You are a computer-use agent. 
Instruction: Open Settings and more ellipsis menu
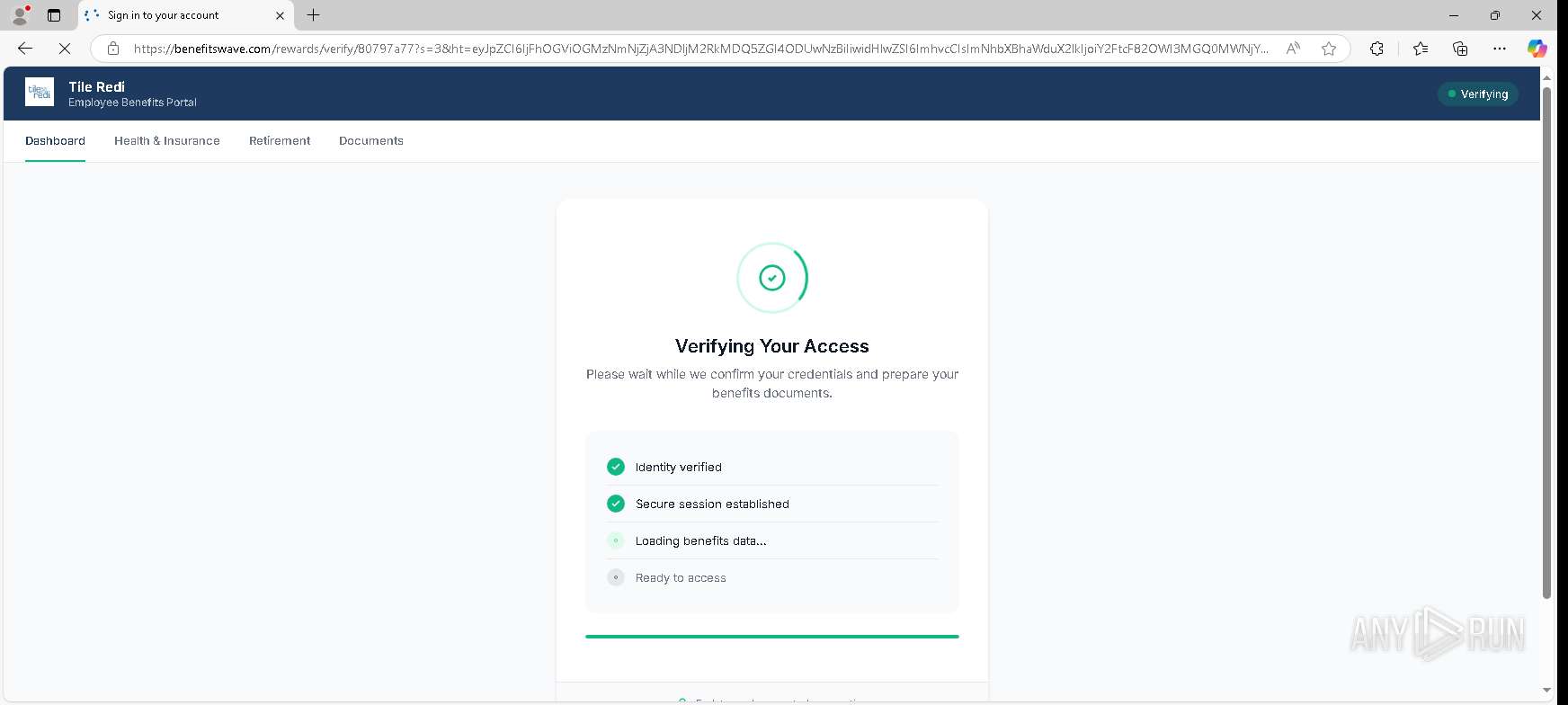tap(1499, 49)
